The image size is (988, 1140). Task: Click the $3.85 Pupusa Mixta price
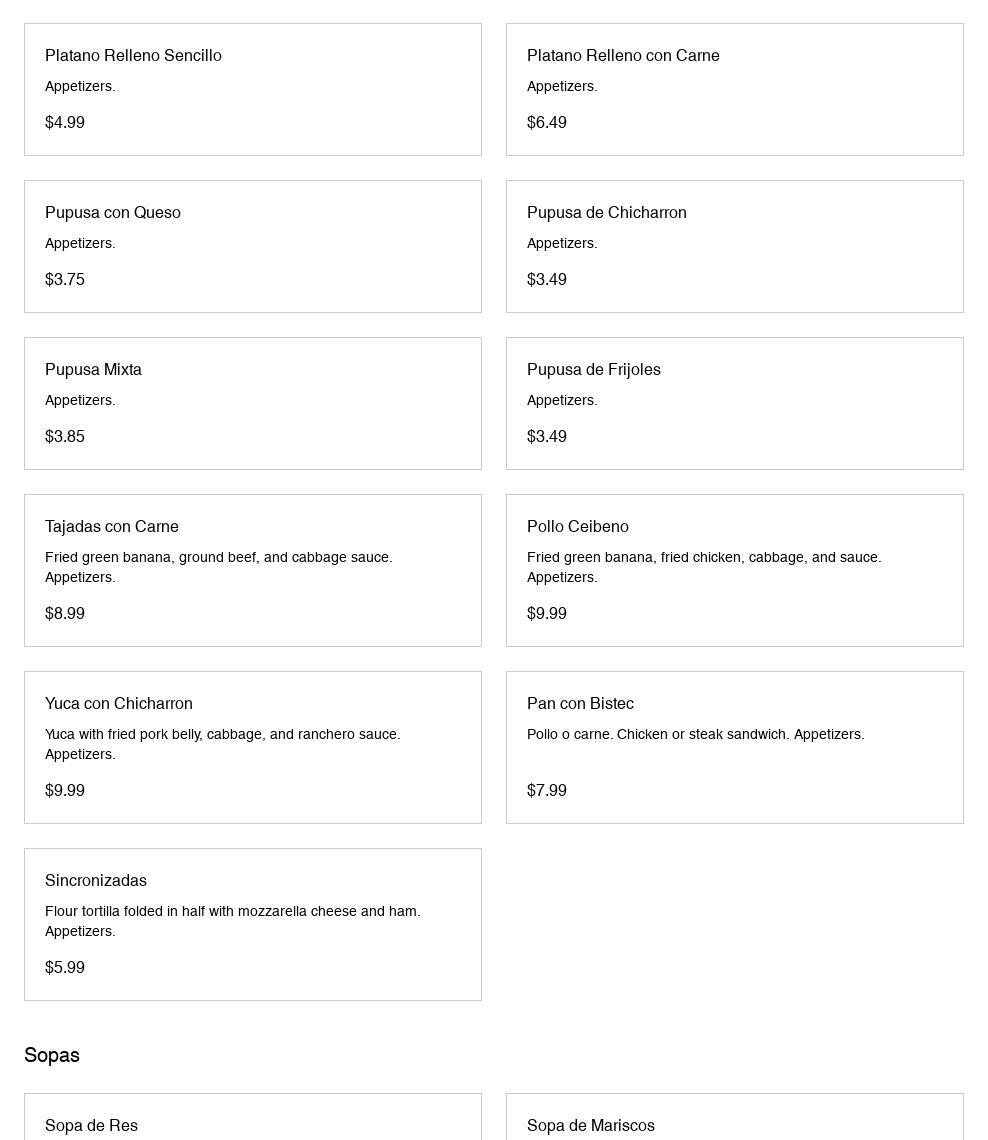point(65,436)
